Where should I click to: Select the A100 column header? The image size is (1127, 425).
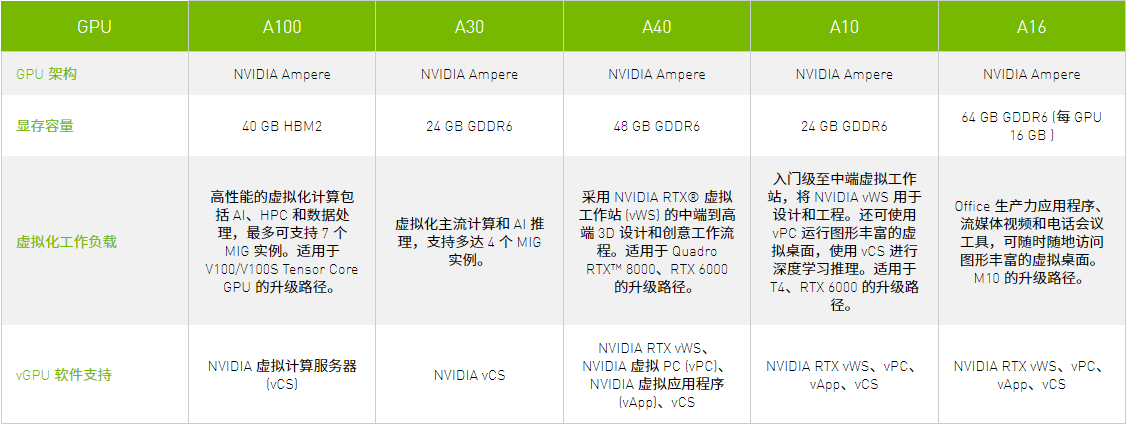point(281,27)
